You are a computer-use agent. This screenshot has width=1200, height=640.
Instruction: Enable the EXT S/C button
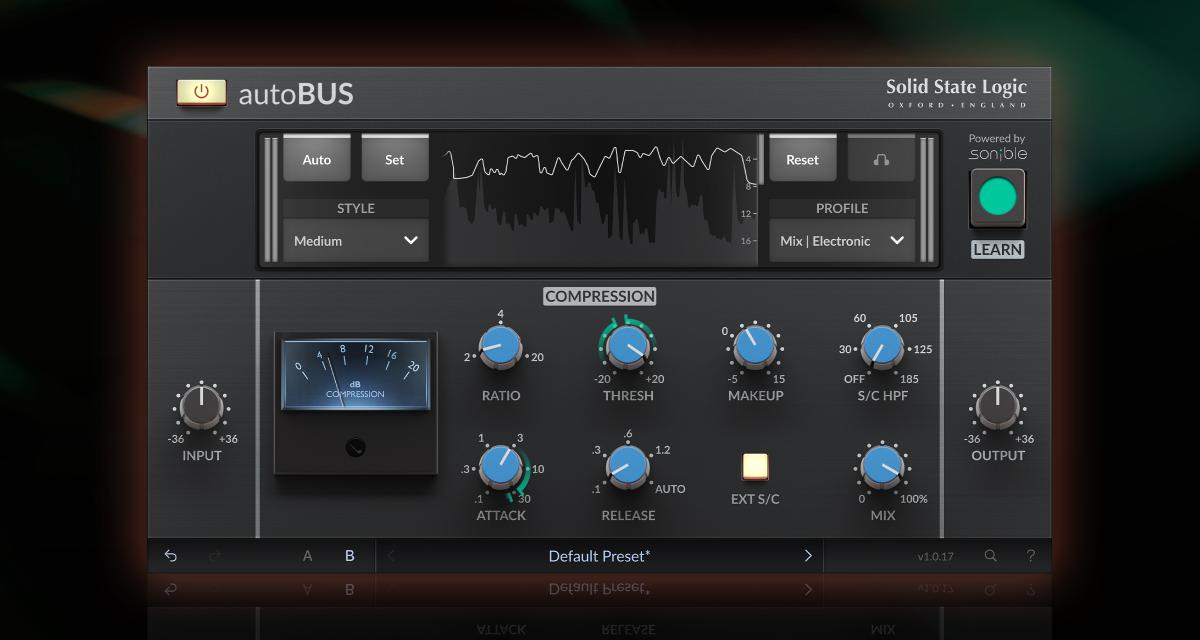click(754, 466)
